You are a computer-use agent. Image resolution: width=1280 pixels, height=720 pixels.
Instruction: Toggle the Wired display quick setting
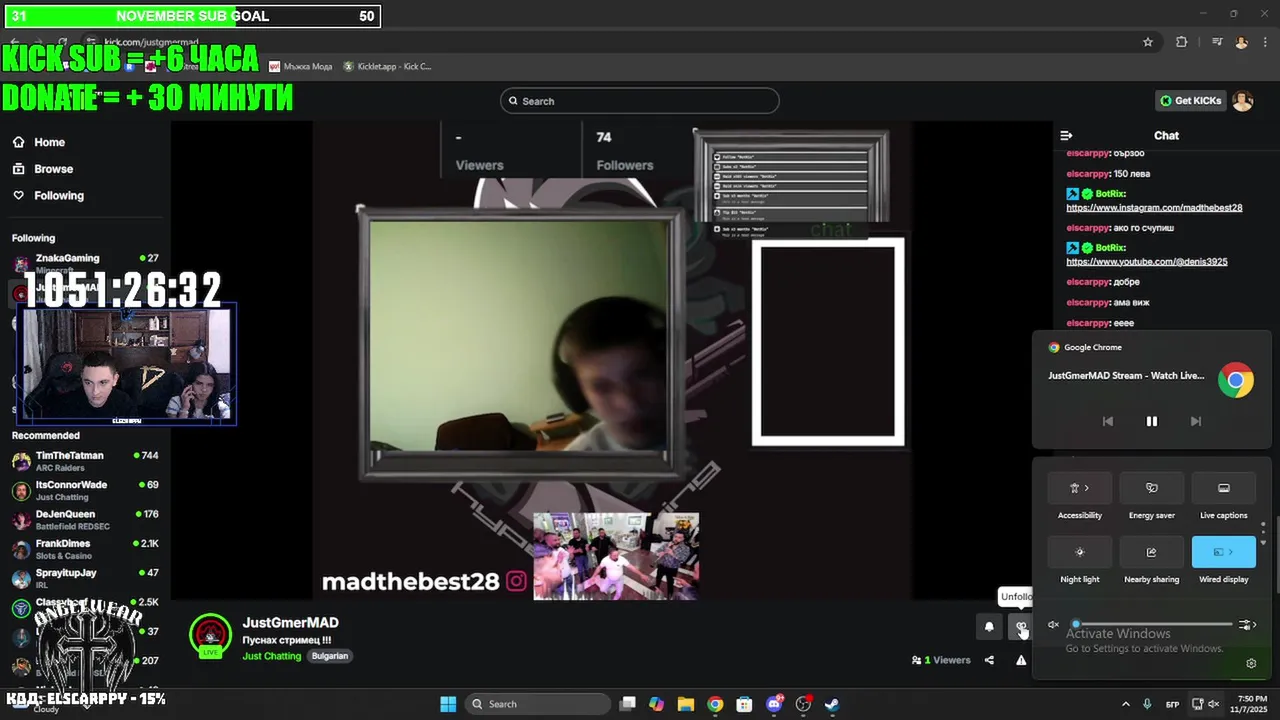pos(1223,552)
